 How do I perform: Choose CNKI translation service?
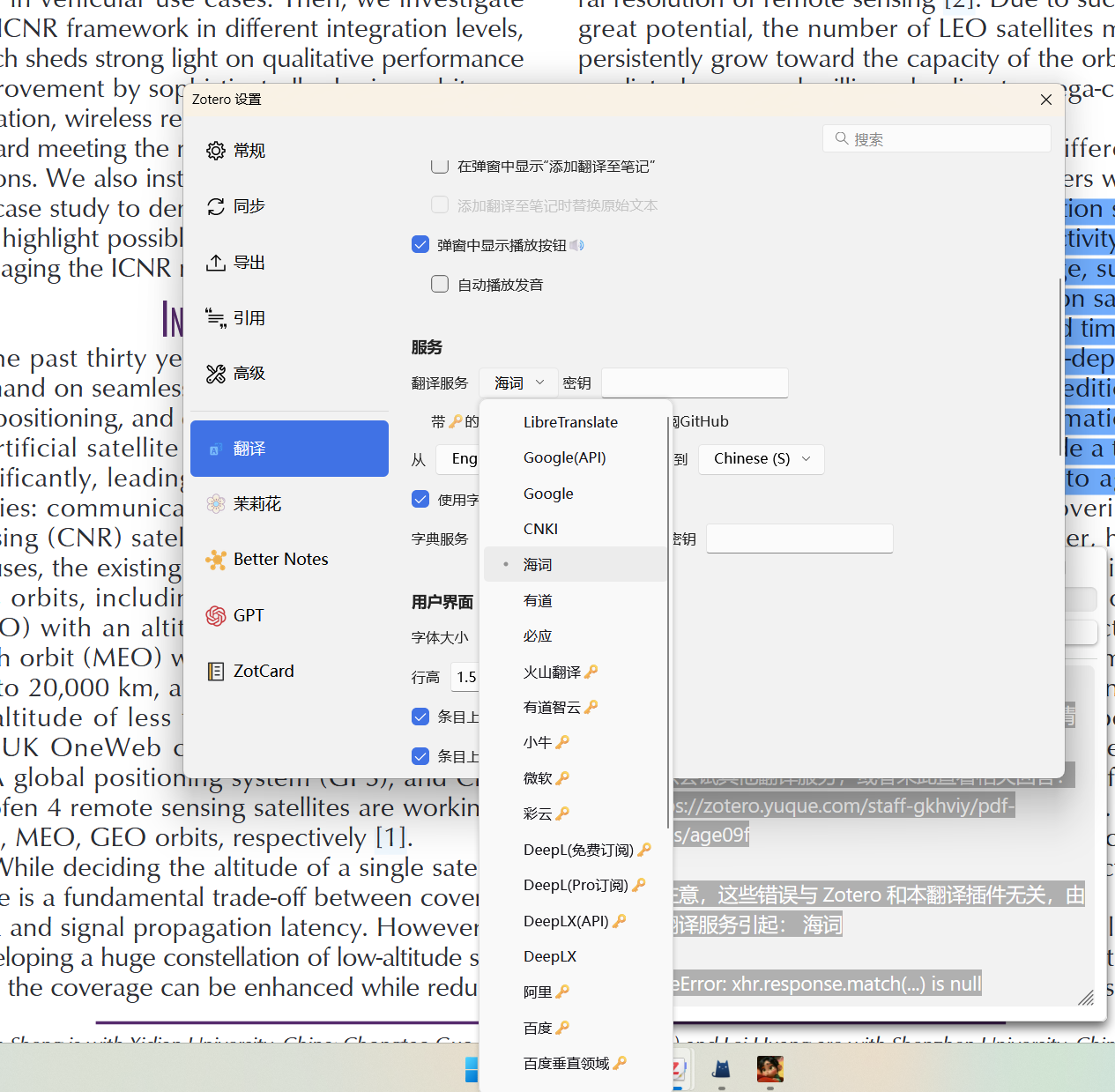575,529
